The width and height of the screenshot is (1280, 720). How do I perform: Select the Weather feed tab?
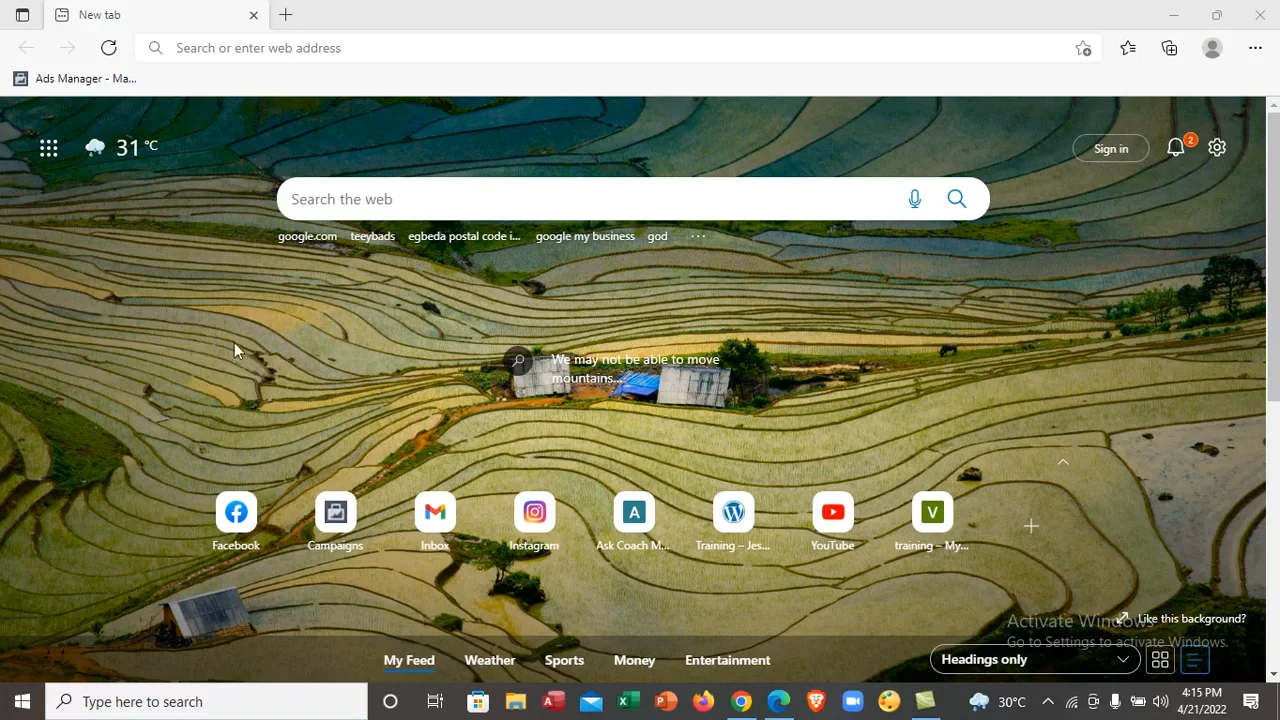tap(489, 660)
